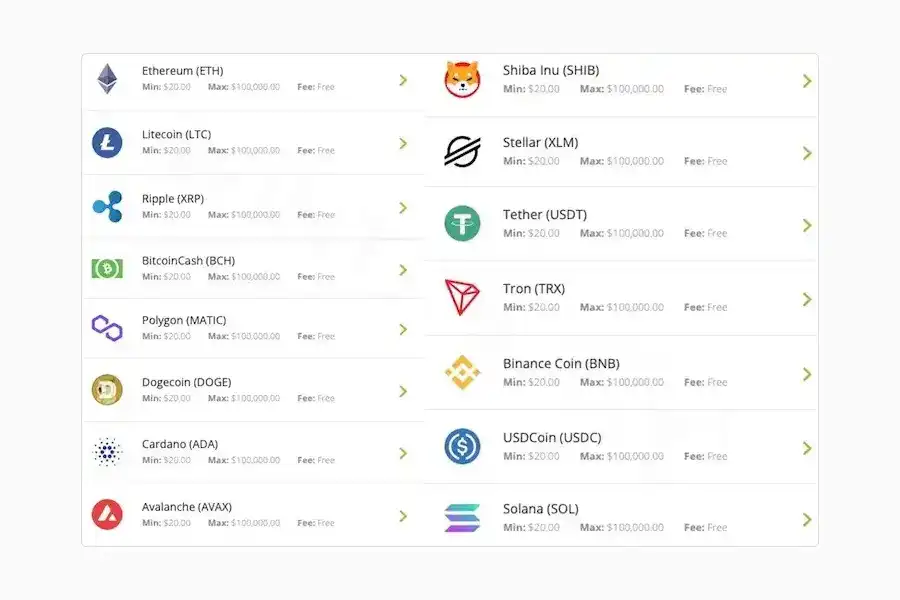Image resolution: width=900 pixels, height=600 pixels.
Task: Select the BitcoinCash icon
Action: coord(107,268)
